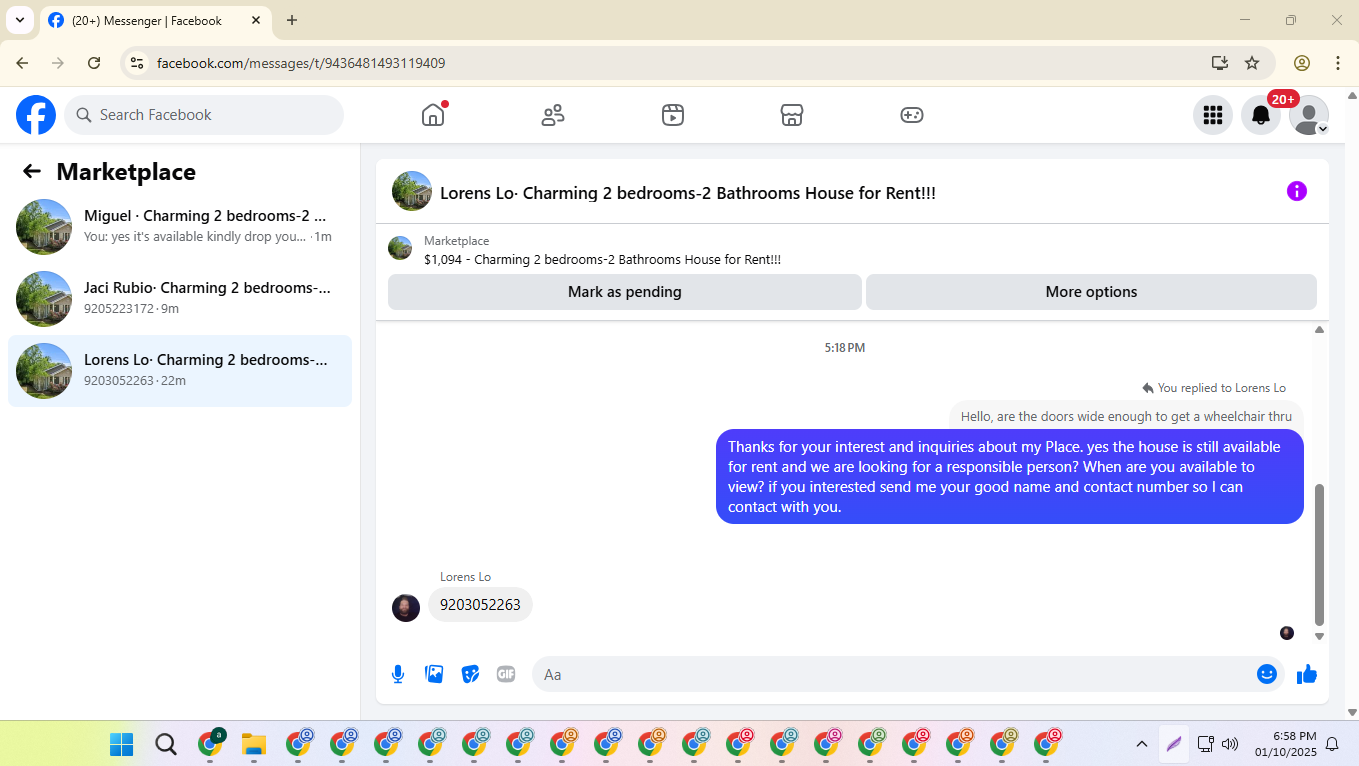This screenshot has height=766, width=1359.
Task: Open the browser tab search dropdown arrow
Action: [19, 20]
